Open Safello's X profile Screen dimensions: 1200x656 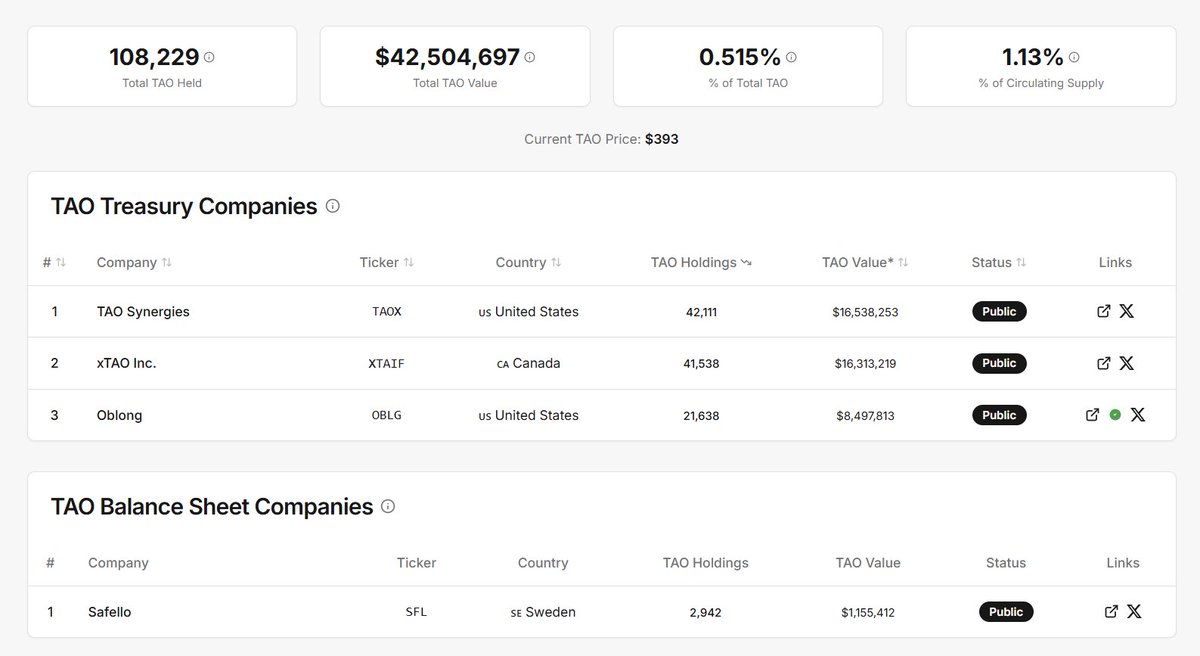(1134, 611)
